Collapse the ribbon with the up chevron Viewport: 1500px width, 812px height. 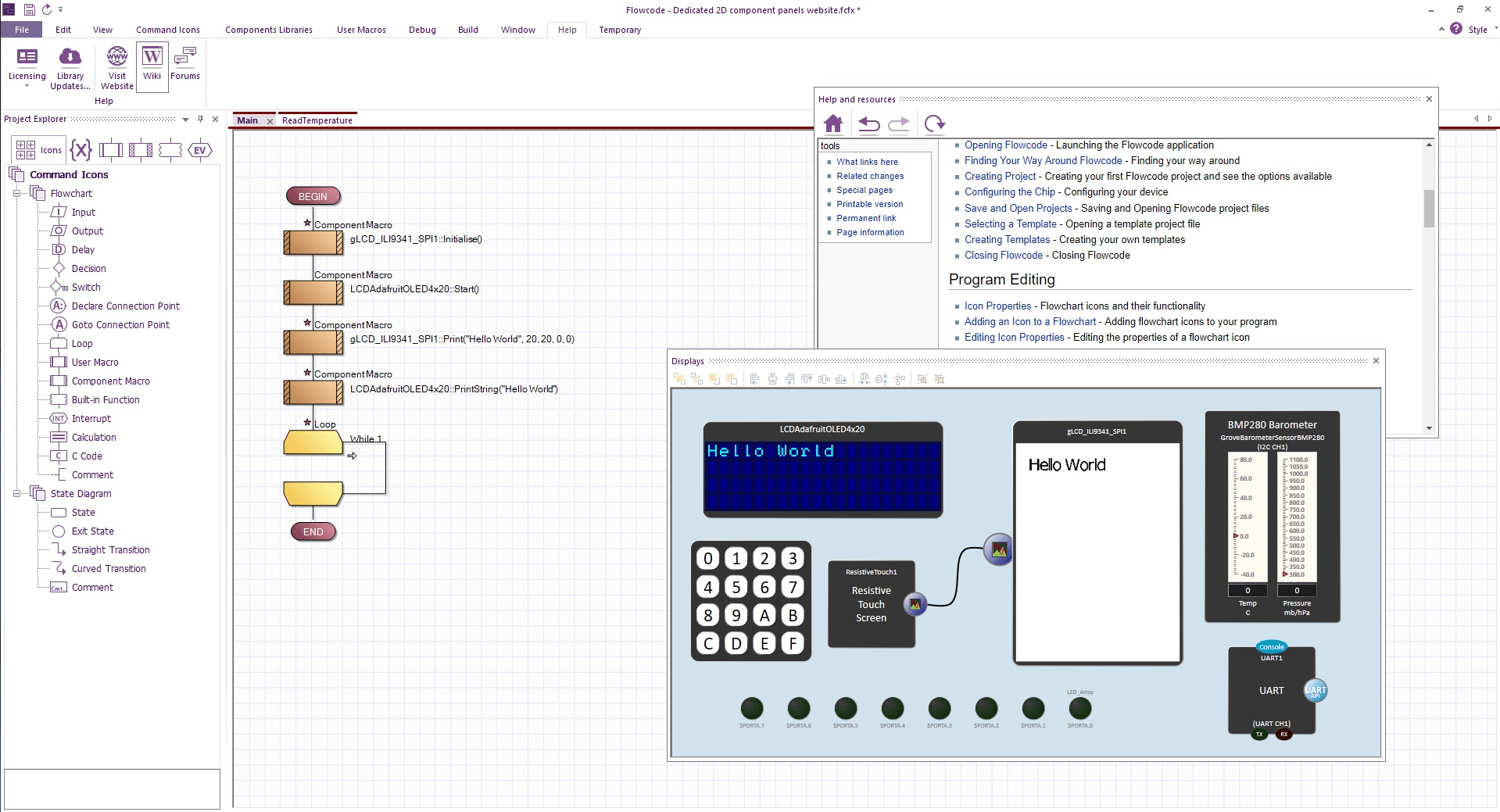pyautogui.click(x=1440, y=29)
